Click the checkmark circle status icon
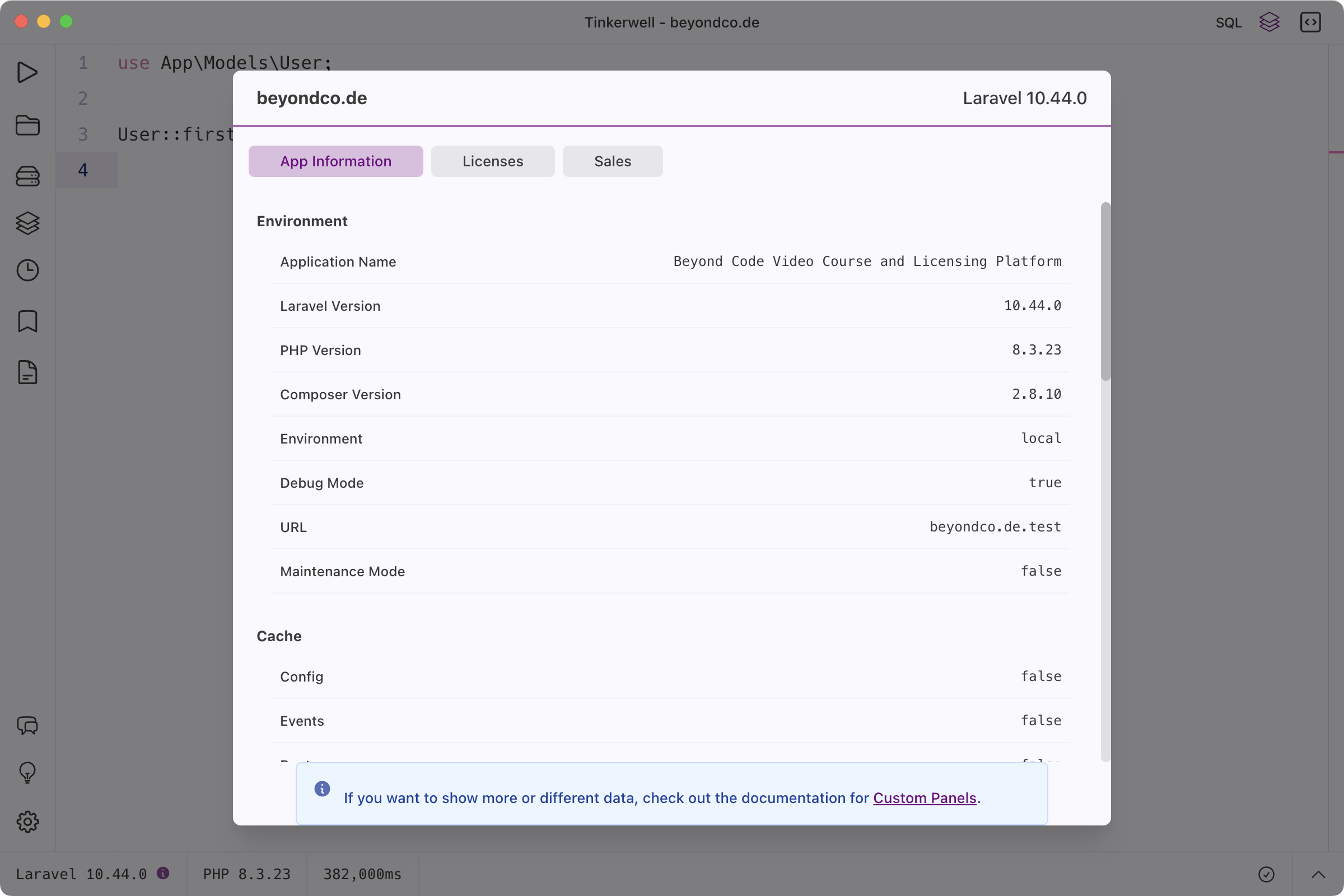Image resolution: width=1344 pixels, height=896 pixels. [1266, 874]
